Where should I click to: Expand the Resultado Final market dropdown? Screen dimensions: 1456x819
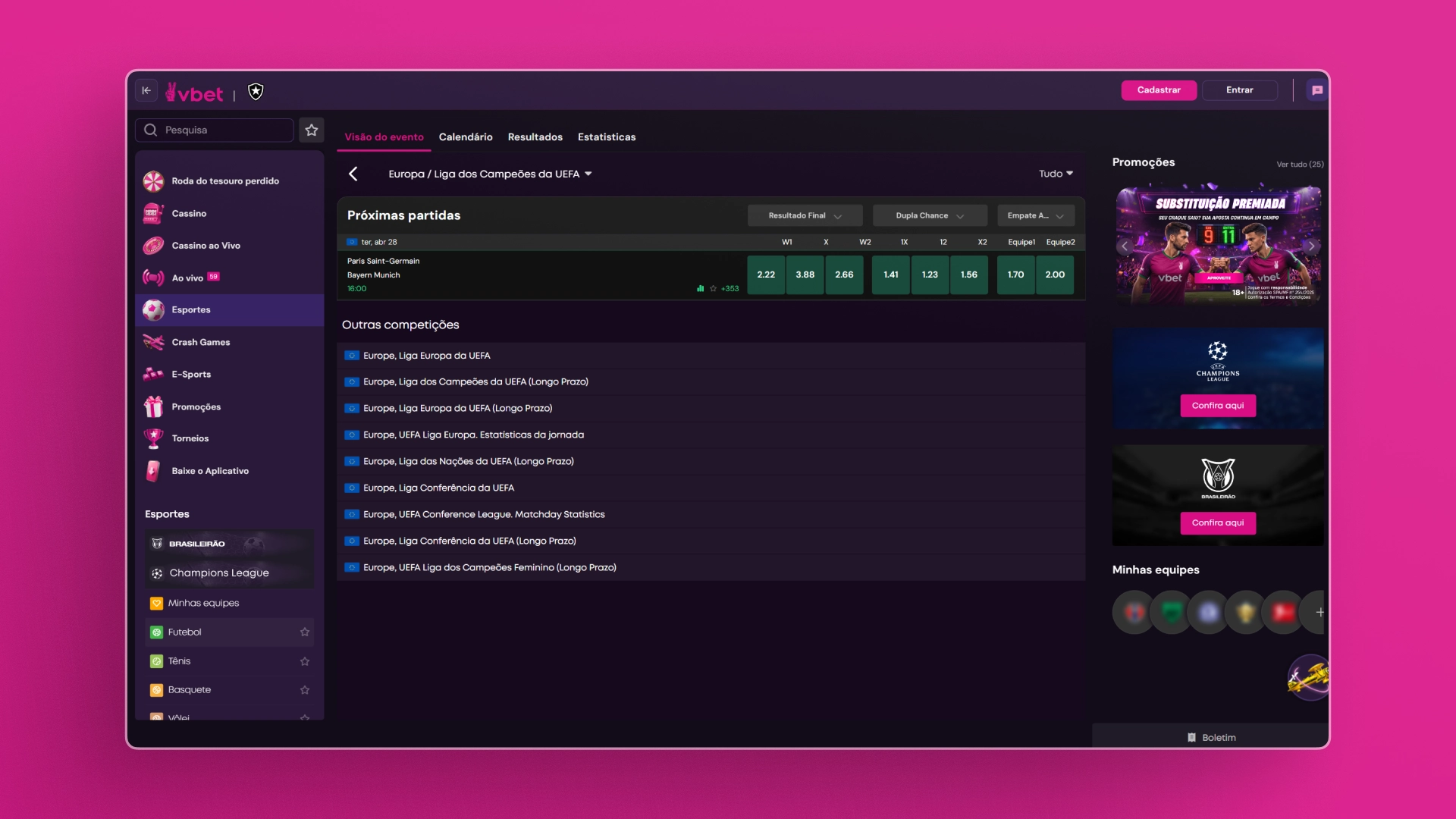point(805,215)
